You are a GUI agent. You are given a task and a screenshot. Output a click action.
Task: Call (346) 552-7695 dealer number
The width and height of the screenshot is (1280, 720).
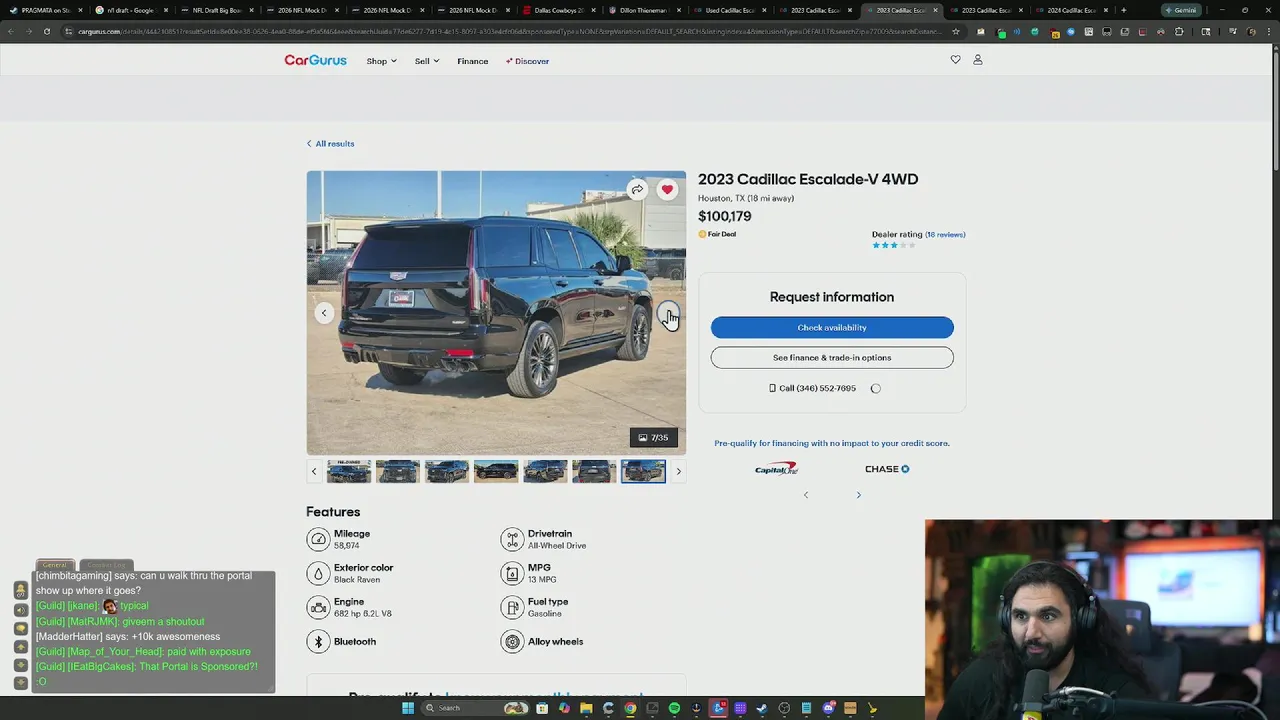coord(812,388)
